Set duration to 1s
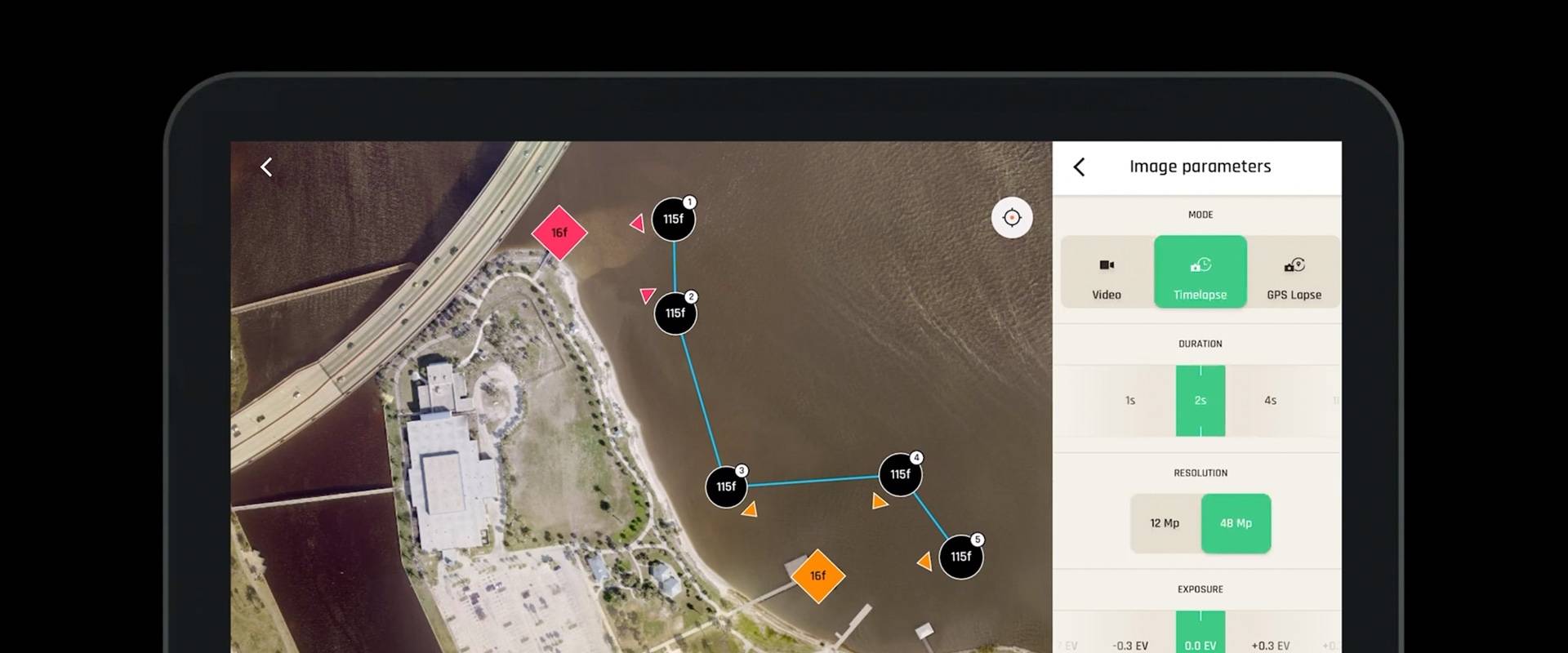Viewport: 1568px width, 653px height. click(1130, 401)
